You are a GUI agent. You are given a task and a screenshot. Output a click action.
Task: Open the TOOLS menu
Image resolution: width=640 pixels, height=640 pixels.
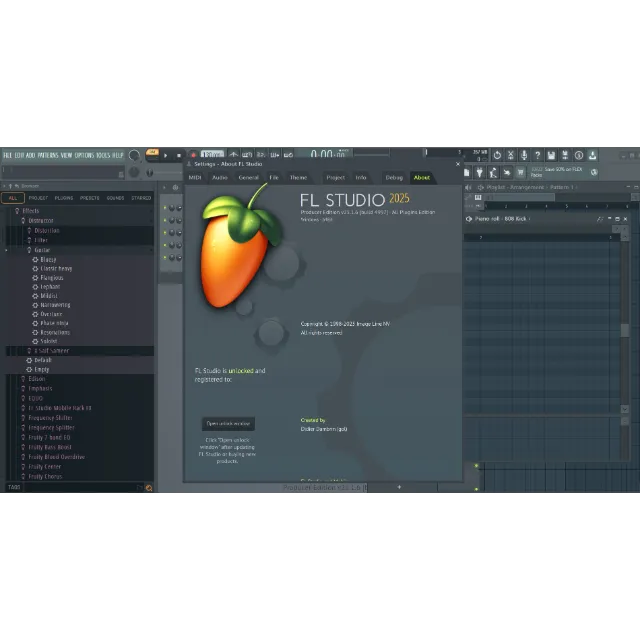coord(103,156)
